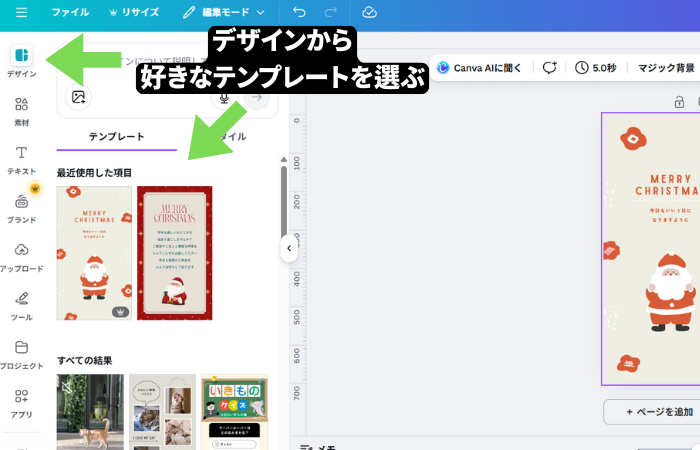
Task: Click the add image icon in prompt box
Action: coord(79,97)
